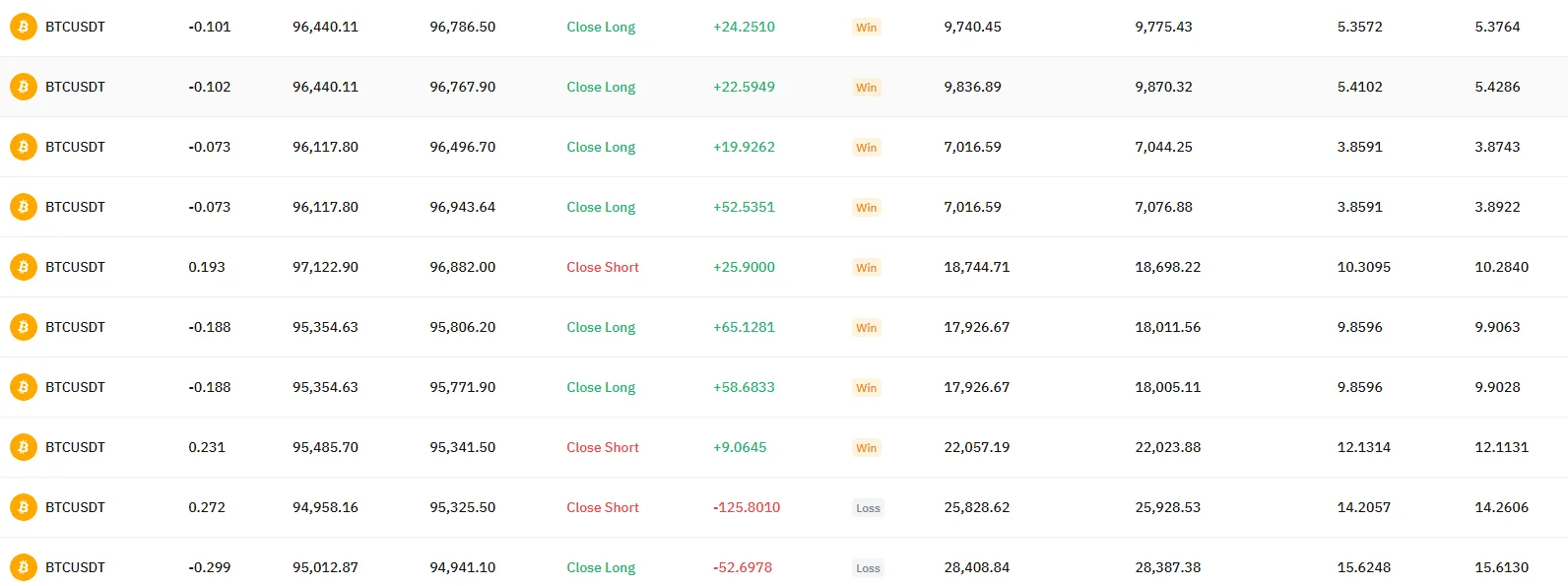The height and width of the screenshot is (586, 1568).
Task: Click the Bitcoin icon in the +24.2510 profit row
Action: coord(23,27)
